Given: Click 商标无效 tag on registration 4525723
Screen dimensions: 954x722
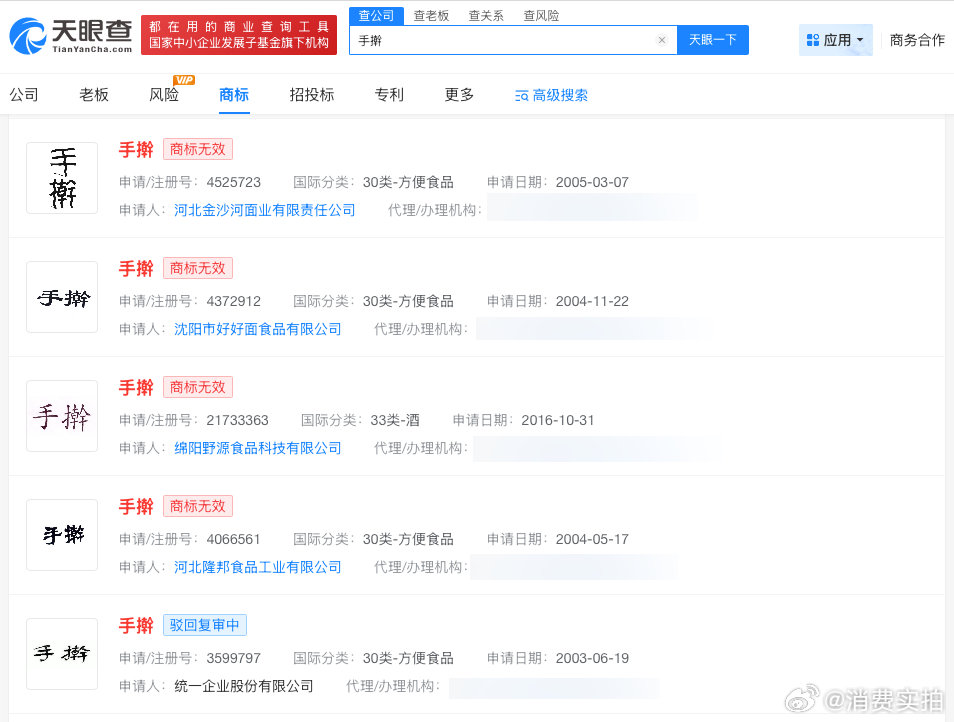Looking at the screenshot, I should pyautogui.click(x=198, y=149).
